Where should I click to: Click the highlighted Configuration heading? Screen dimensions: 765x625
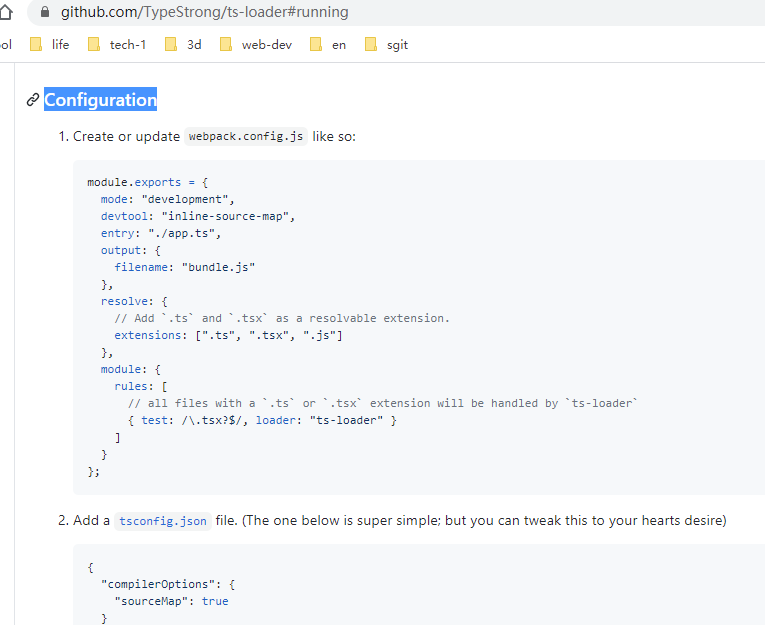tap(100, 100)
